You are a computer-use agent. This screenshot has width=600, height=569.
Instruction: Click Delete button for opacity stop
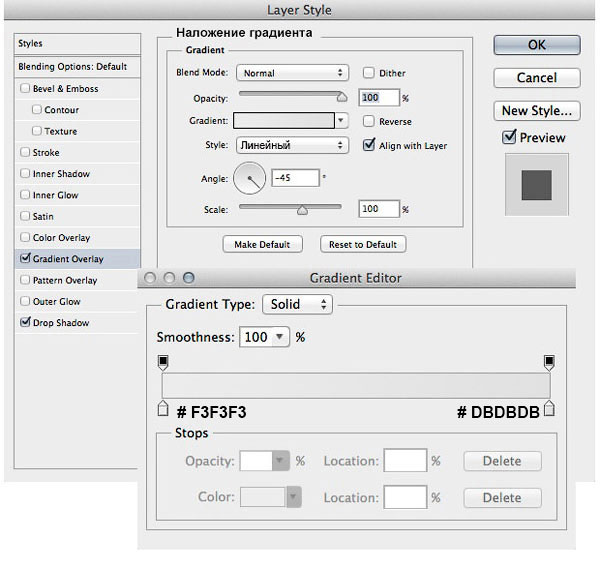click(x=502, y=461)
